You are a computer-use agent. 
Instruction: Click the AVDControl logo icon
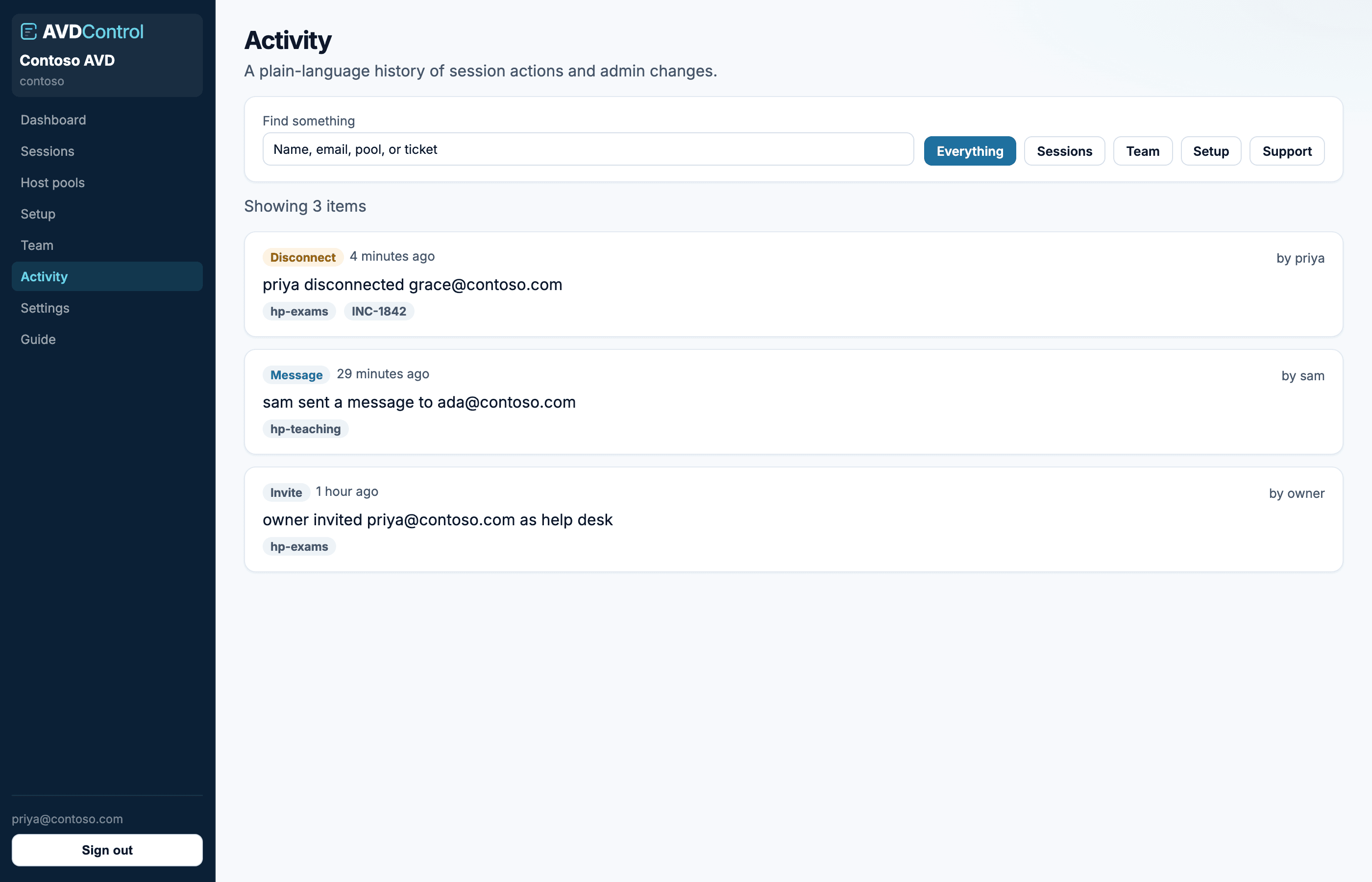pos(28,31)
